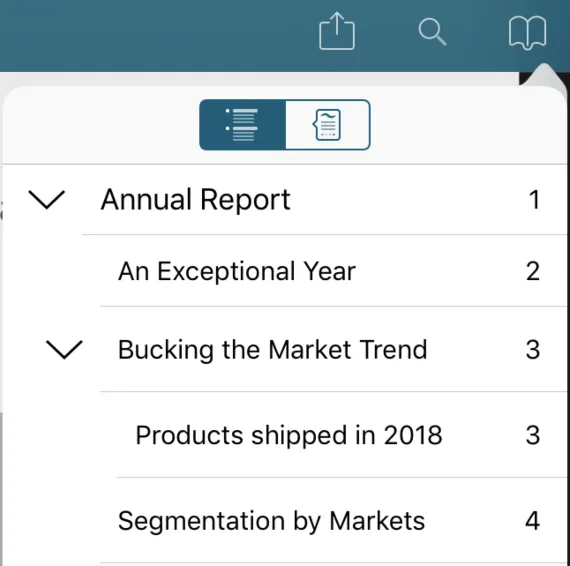Open the Search magnifier tool
The image size is (570, 566).
point(432,32)
